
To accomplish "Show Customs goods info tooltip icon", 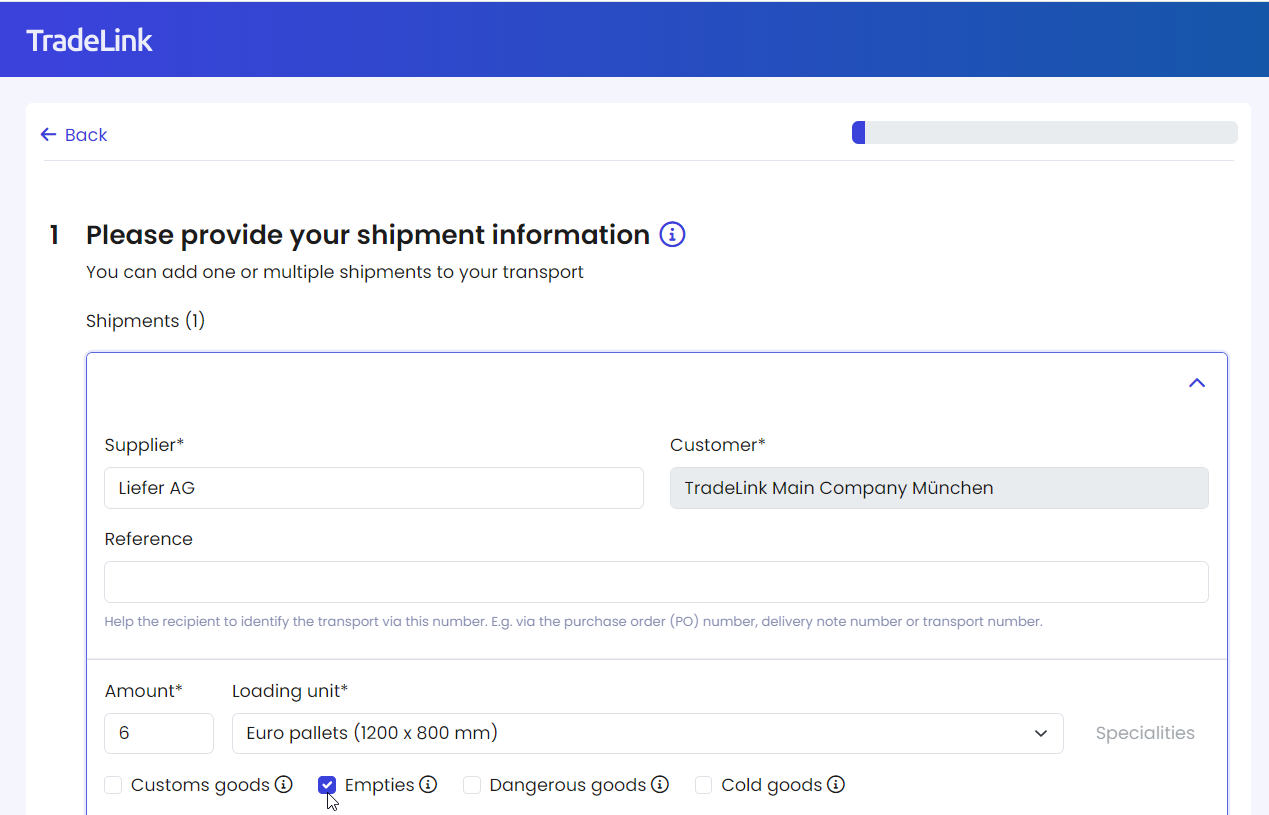I will (x=284, y=785).
